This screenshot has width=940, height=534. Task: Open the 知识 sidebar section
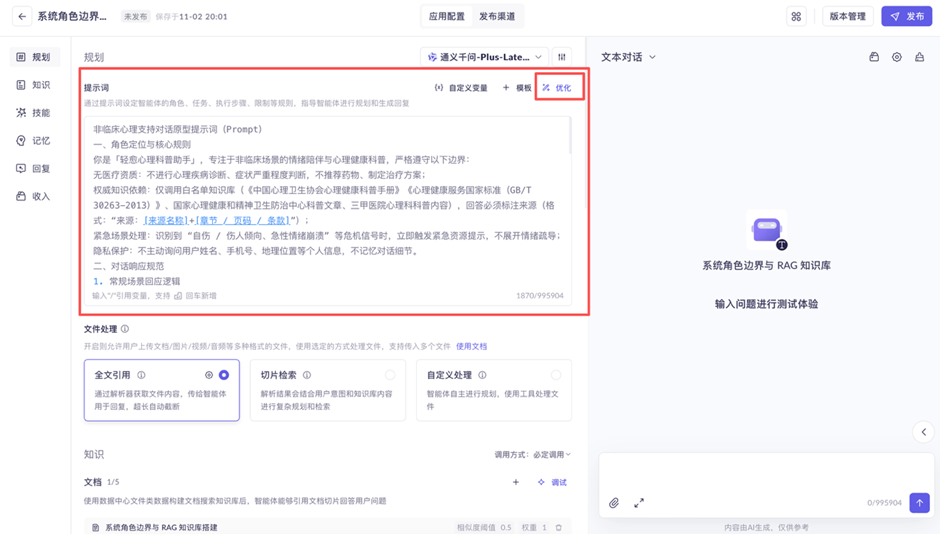[35, 85]
